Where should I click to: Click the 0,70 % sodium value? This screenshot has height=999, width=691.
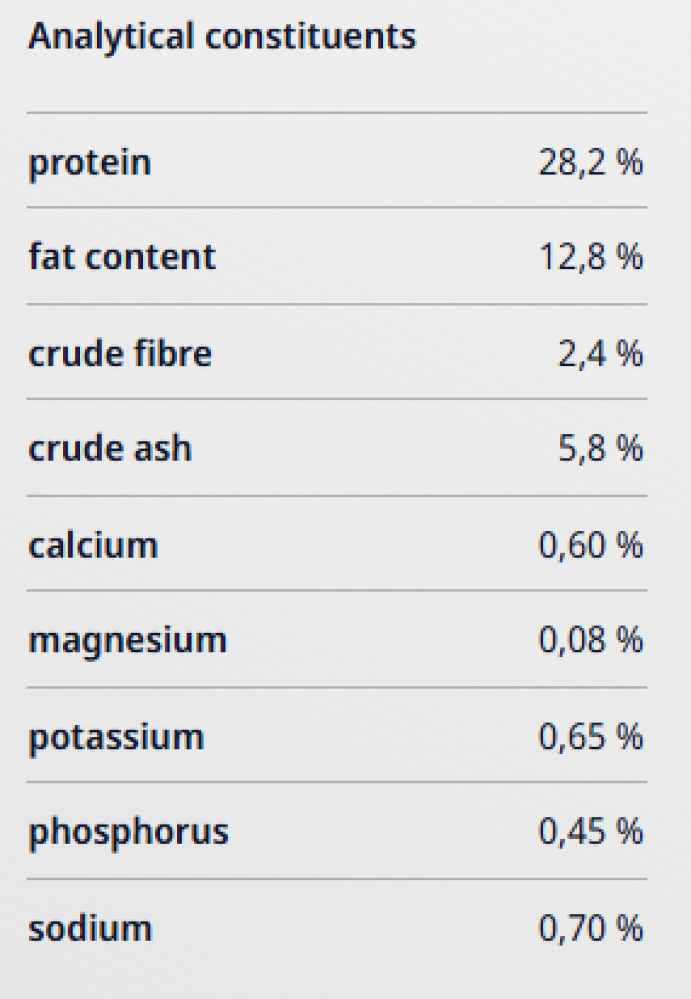click(x=590, y=928)
